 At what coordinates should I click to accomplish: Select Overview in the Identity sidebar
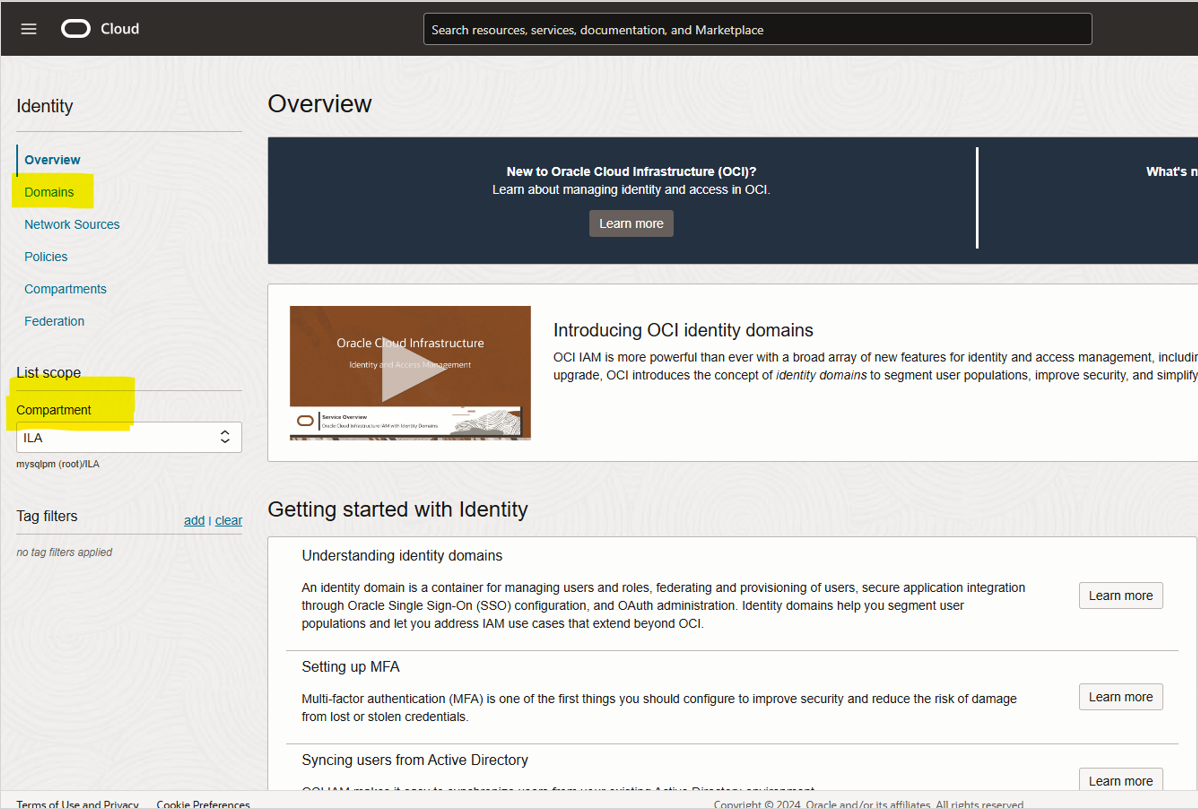pos(52,160)
